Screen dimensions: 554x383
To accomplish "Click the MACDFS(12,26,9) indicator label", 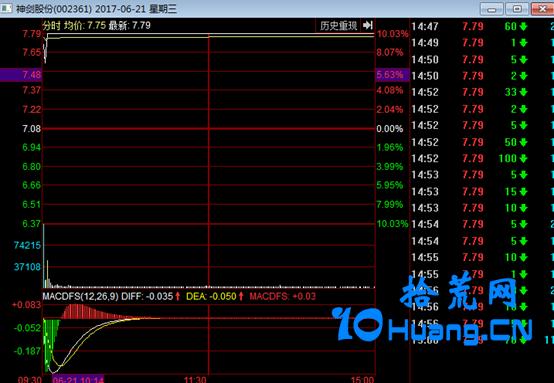I will point(81,296).
